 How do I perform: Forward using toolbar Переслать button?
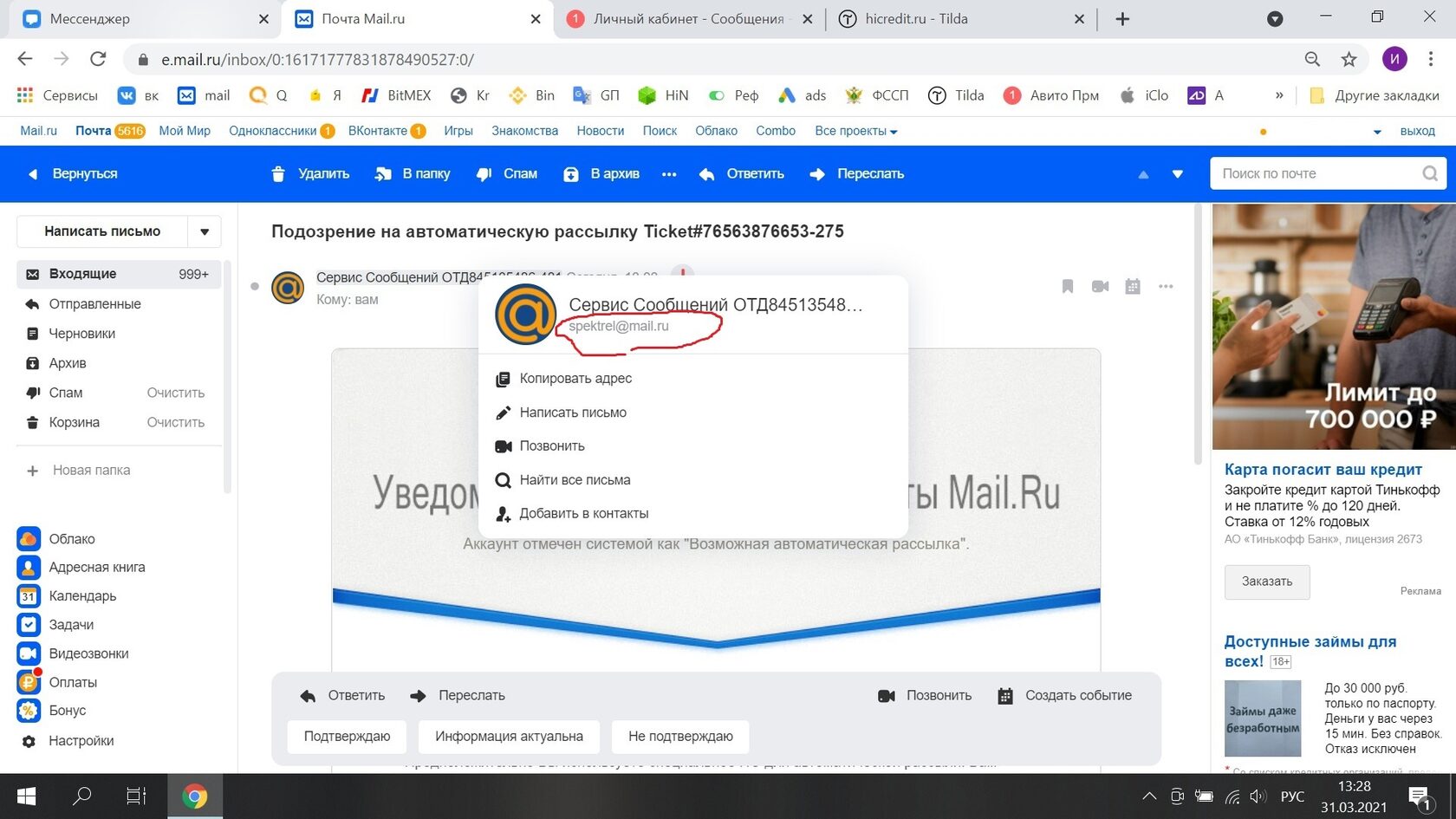coord(857,174)
